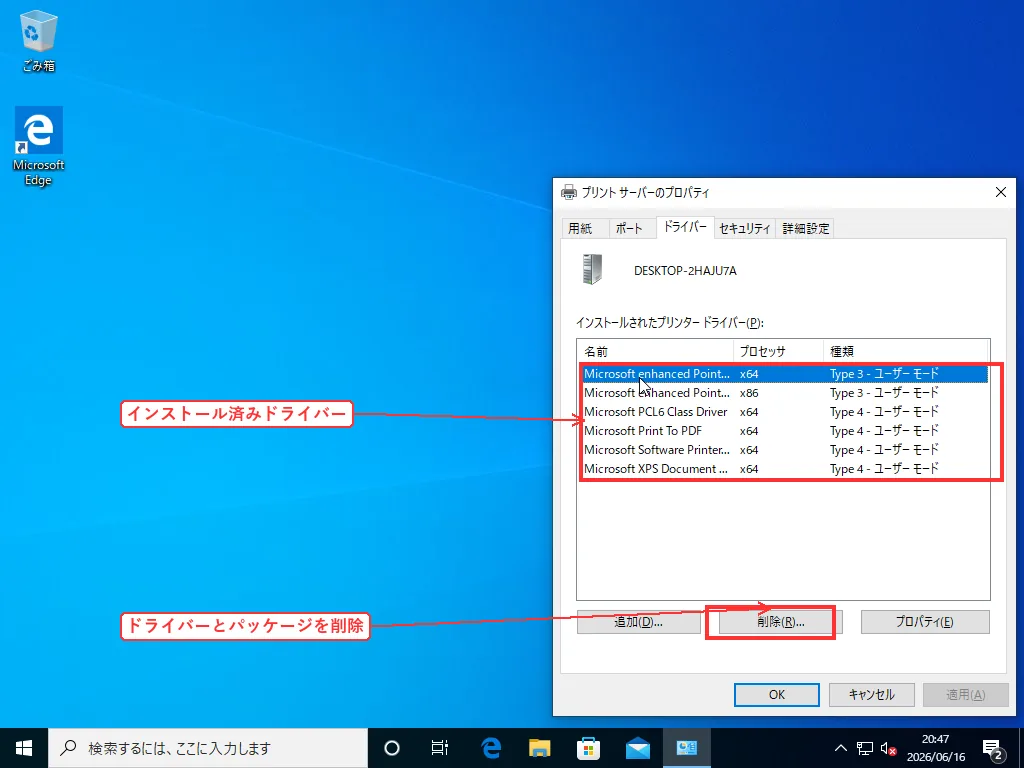Click the server icon beside DESKTOP-2HAJU7A
The image size is (1024, 768).
[x=592, y=269]
